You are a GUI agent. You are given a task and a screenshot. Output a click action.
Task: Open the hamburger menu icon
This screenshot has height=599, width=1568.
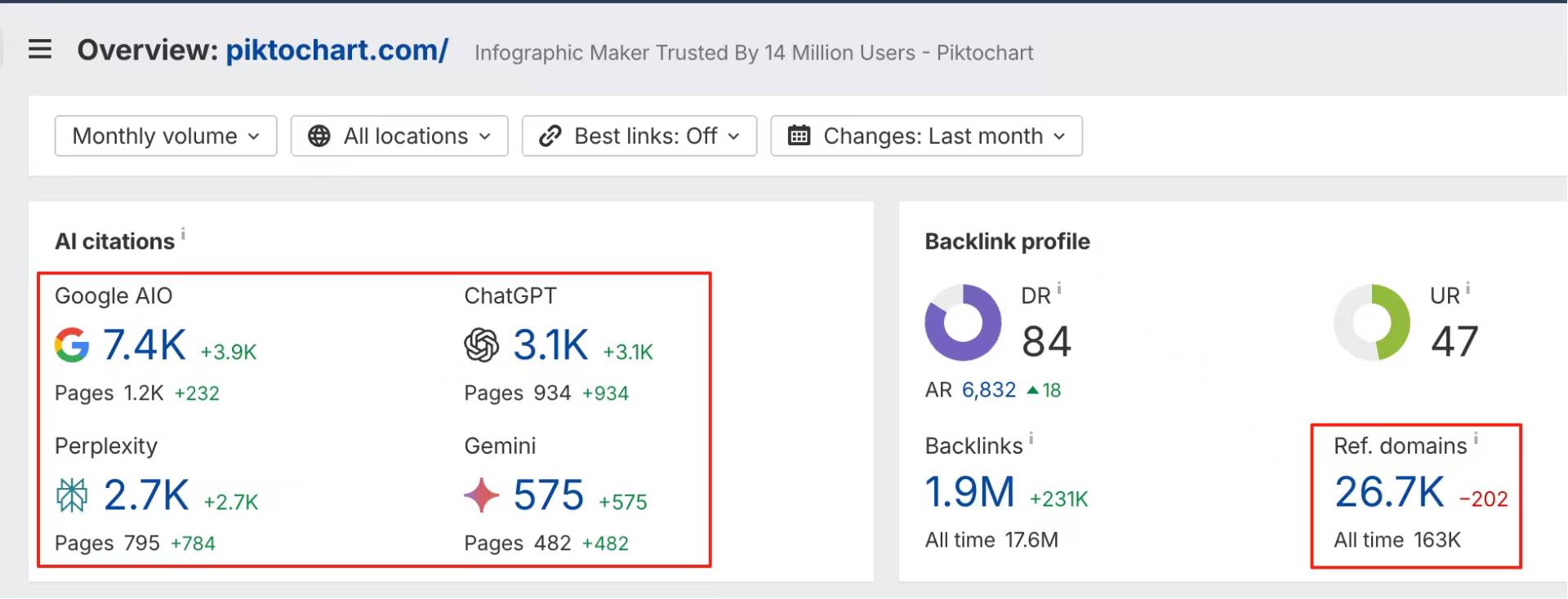[x=40, y=50]
